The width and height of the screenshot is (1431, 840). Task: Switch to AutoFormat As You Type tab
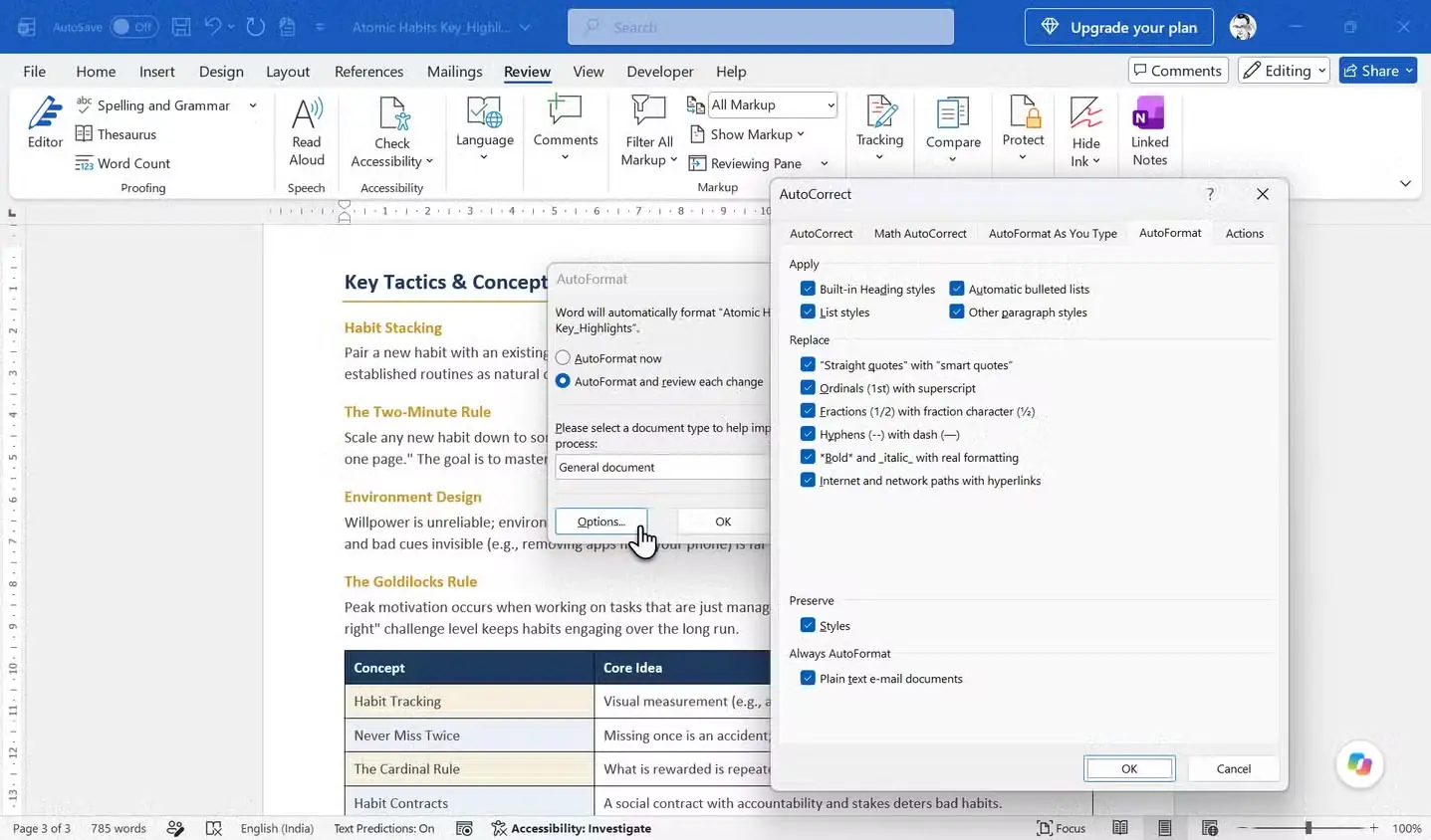(1053, 234)
